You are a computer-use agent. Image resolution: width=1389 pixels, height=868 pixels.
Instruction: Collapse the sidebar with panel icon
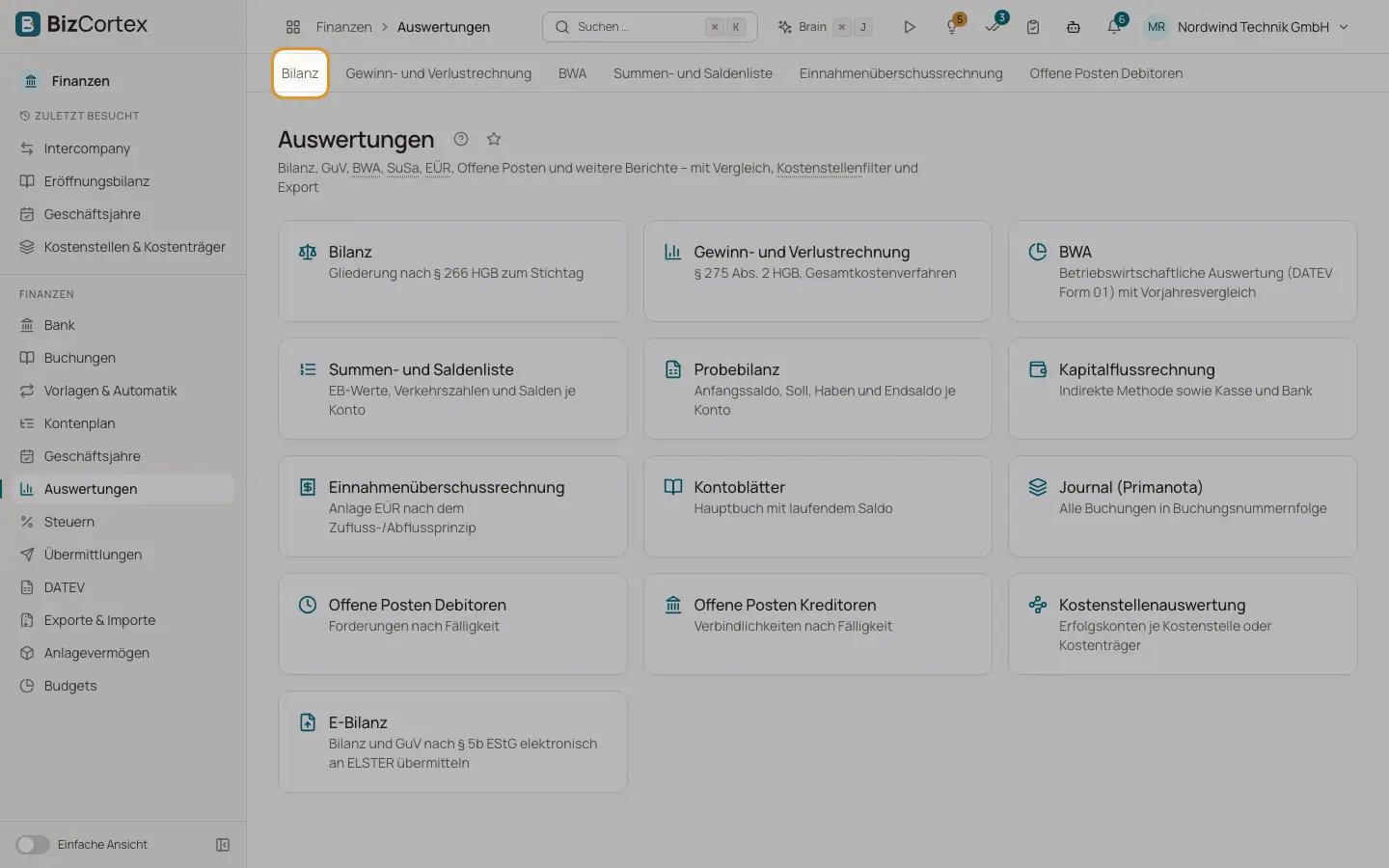click(x=223, y=845)
